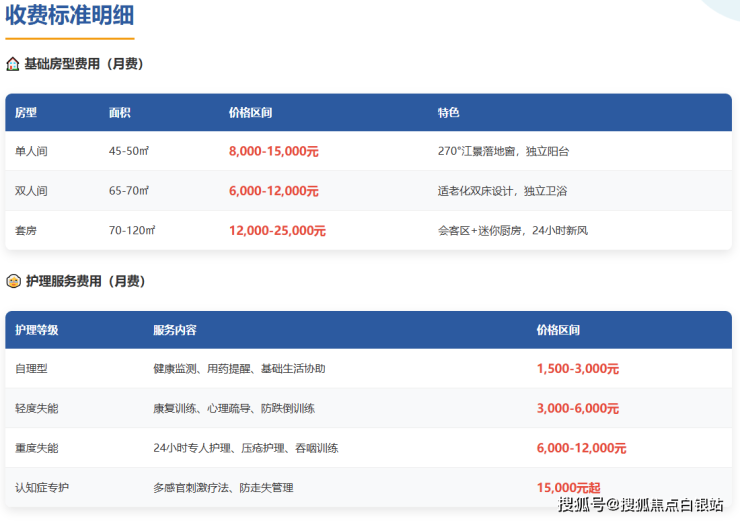Click the 服务内容 column header
The height and width of the screenshot is (521, 740).
tap(174, 330)
